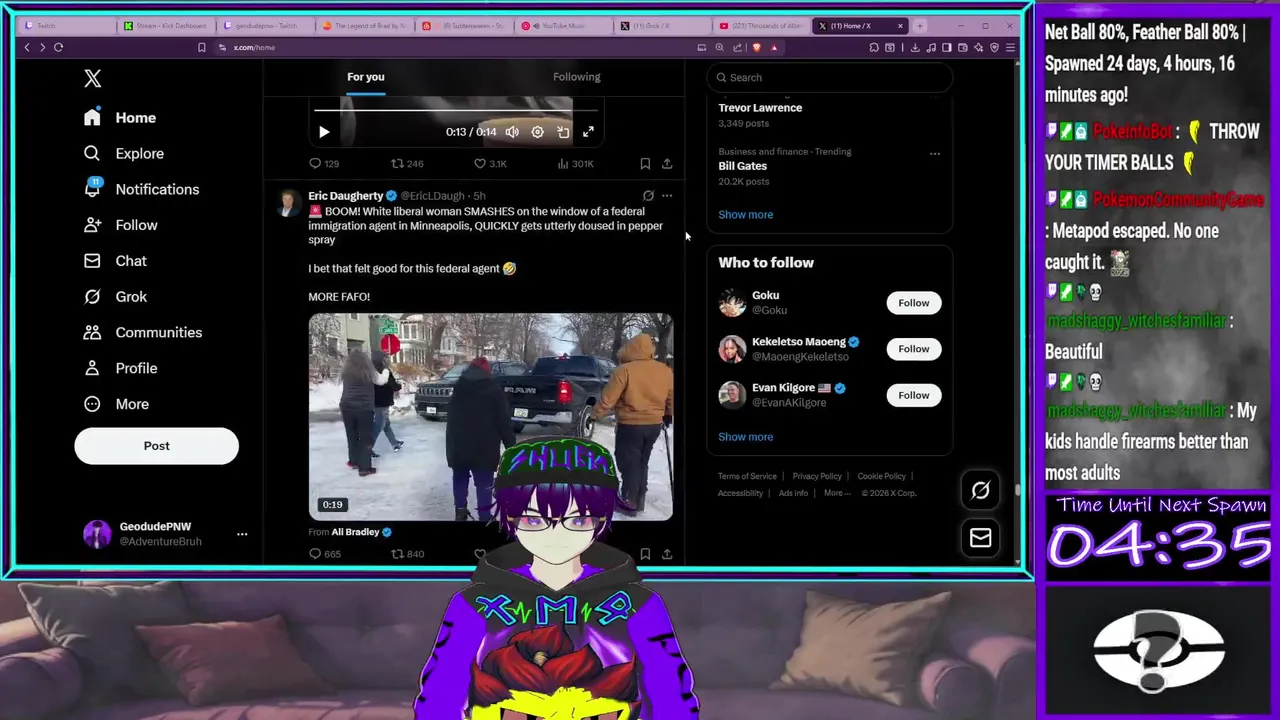This screenshot has height=720, width=1280.
Task: Show more Who to follow suggestions
Action: pos(745,437)
